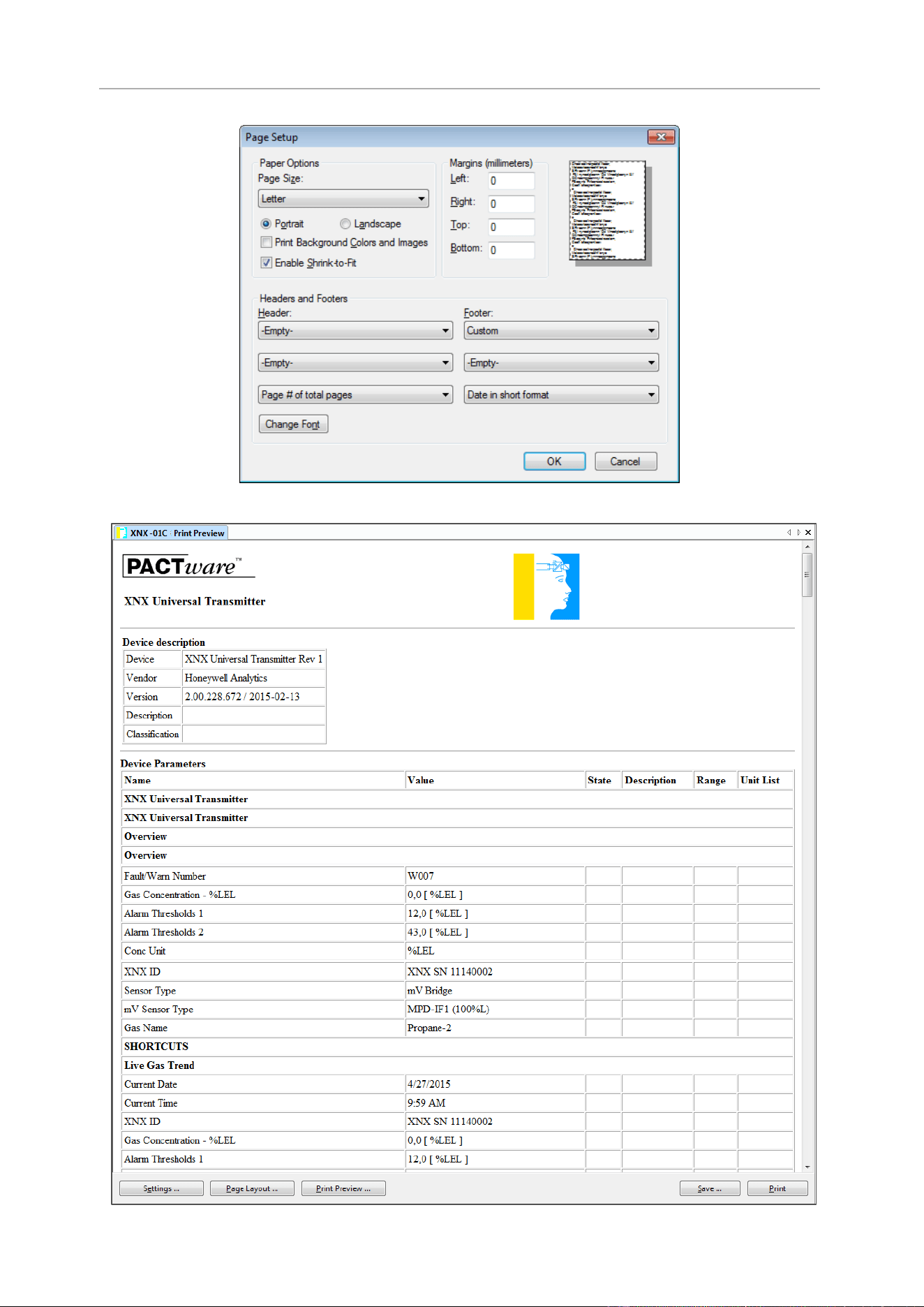Toggle the Enable Shrink-to-Fit checkbox

[266, 263]
